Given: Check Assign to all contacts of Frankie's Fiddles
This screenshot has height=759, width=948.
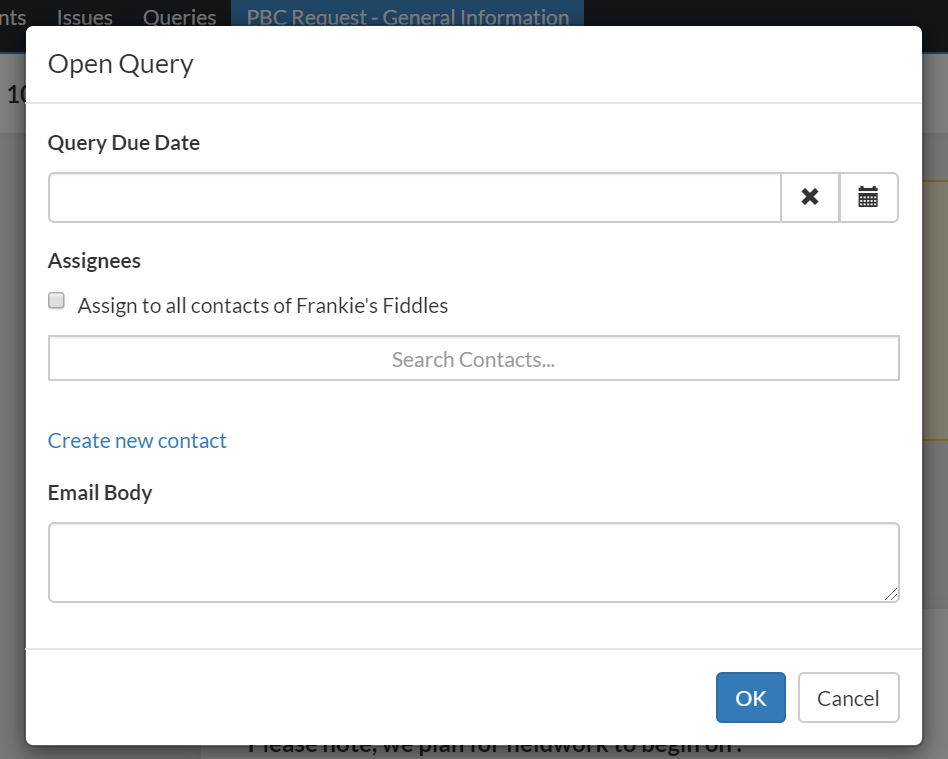Looking at the screenshot, I should 56,300.
